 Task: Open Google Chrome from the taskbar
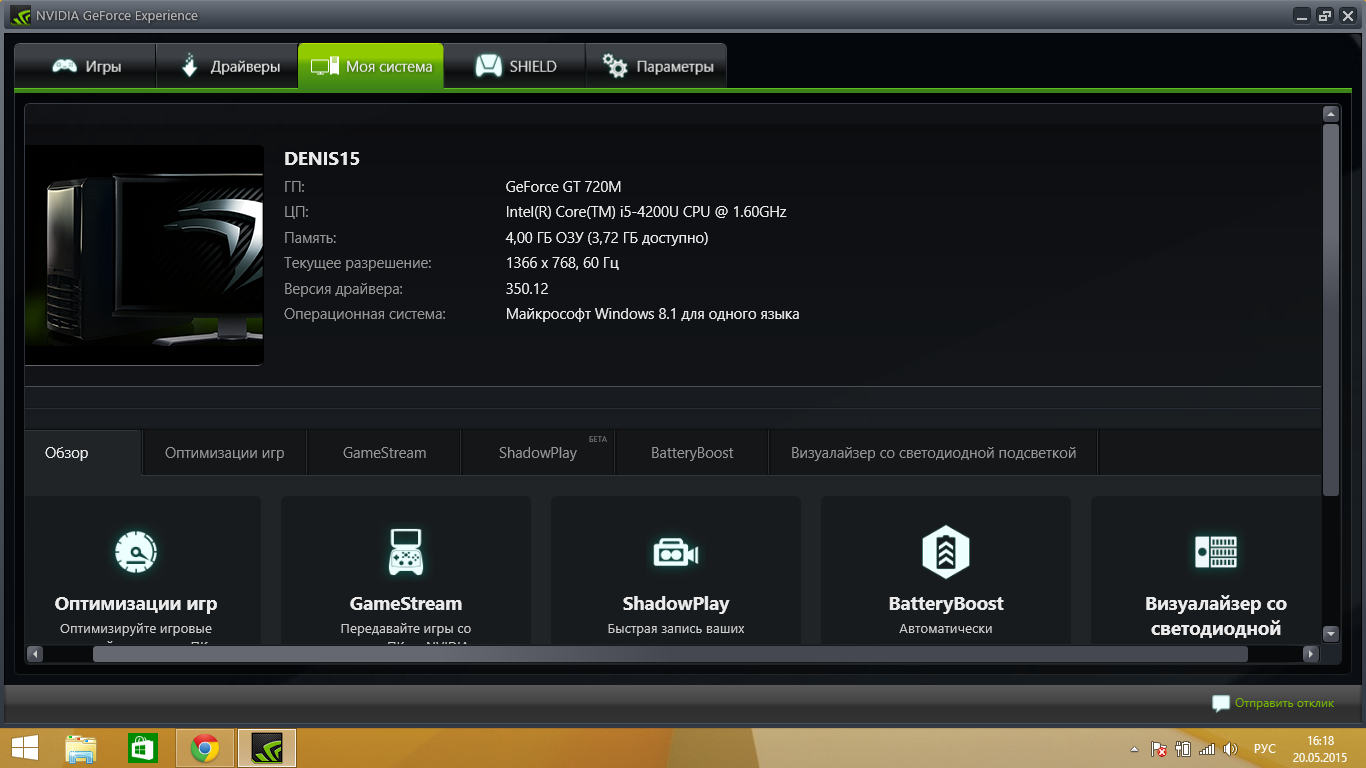[x=205, y=748]
